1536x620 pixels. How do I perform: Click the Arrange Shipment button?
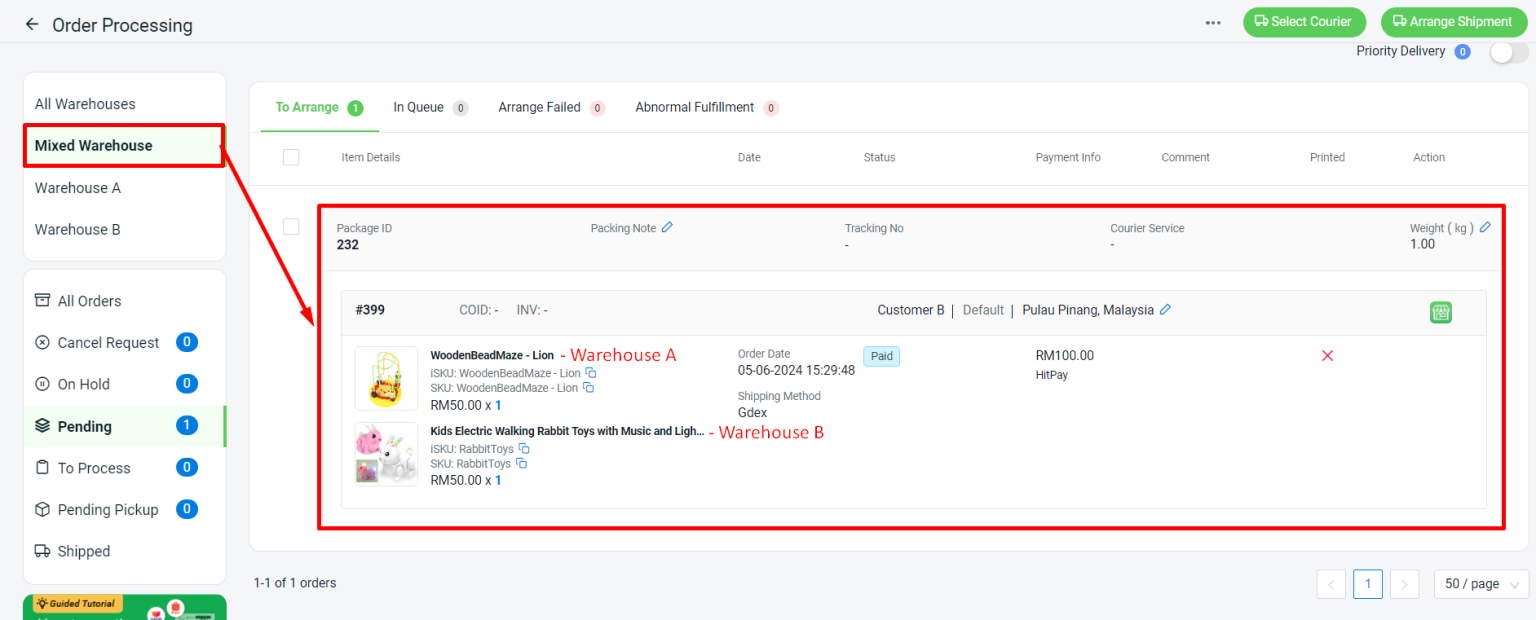click(1453, 21)
